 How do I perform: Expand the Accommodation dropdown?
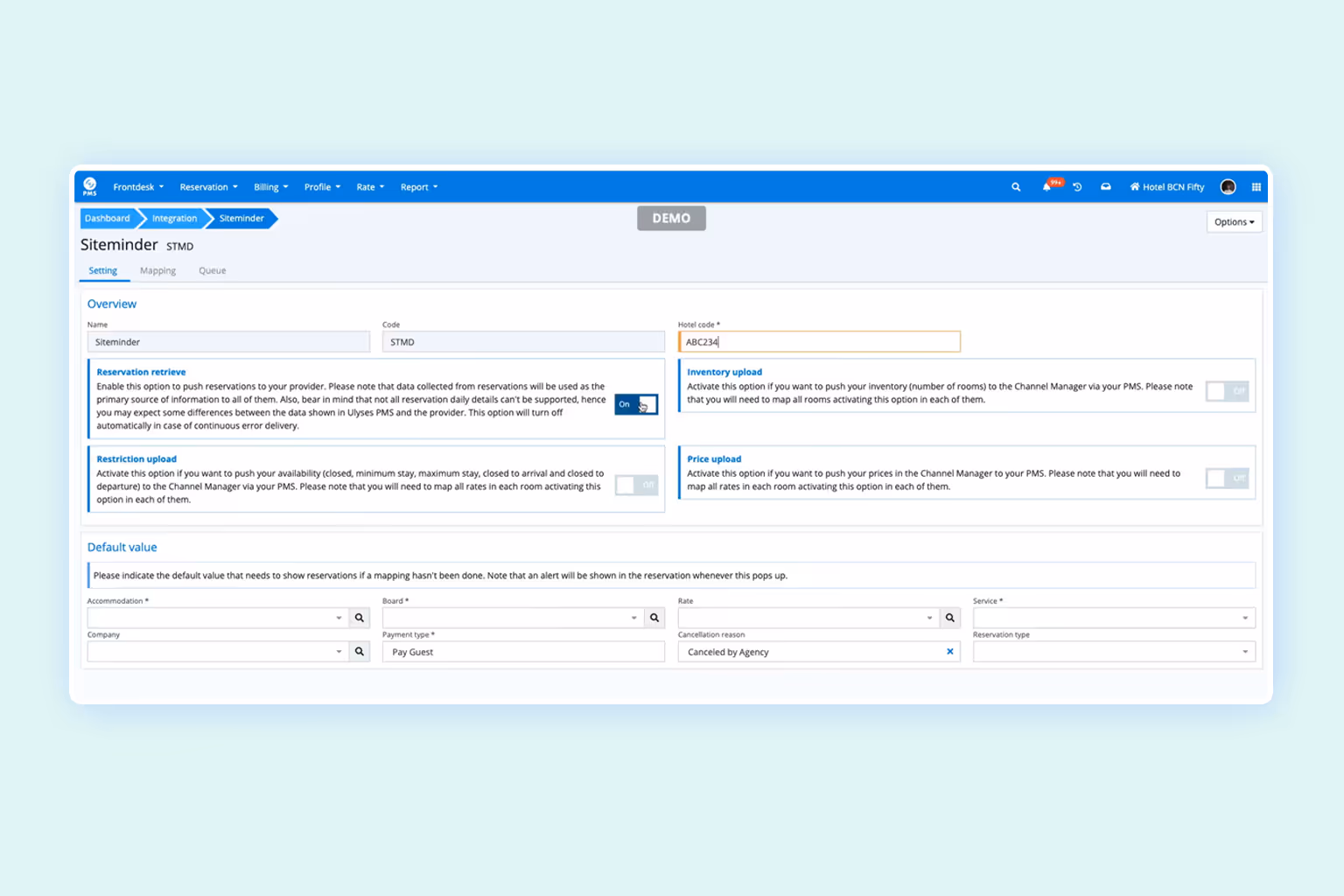click(x=339, y=618)
